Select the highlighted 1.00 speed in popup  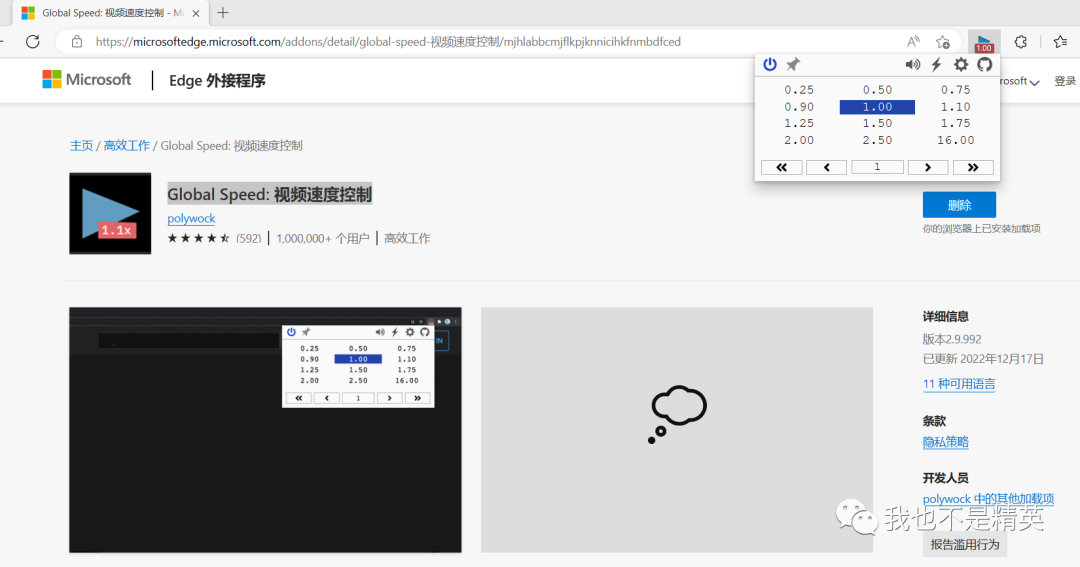(878, 107)
